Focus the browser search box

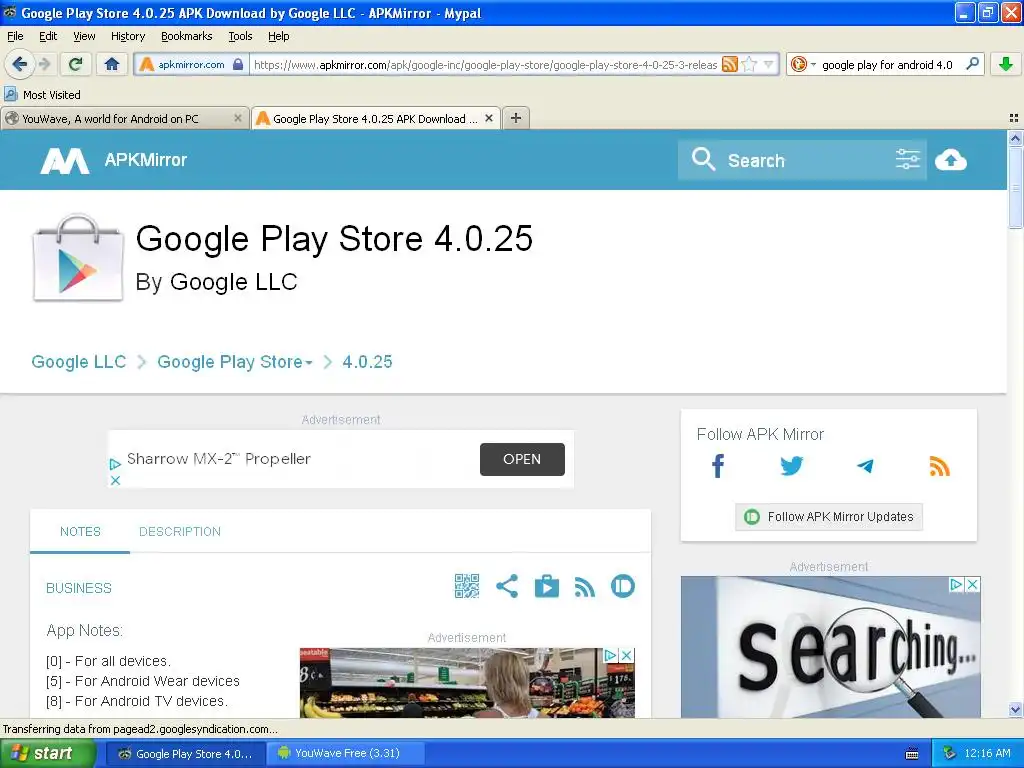(887, 64)
